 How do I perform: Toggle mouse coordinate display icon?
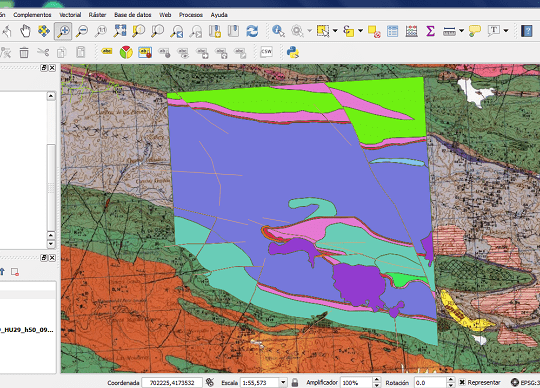[x=210, y=382]
